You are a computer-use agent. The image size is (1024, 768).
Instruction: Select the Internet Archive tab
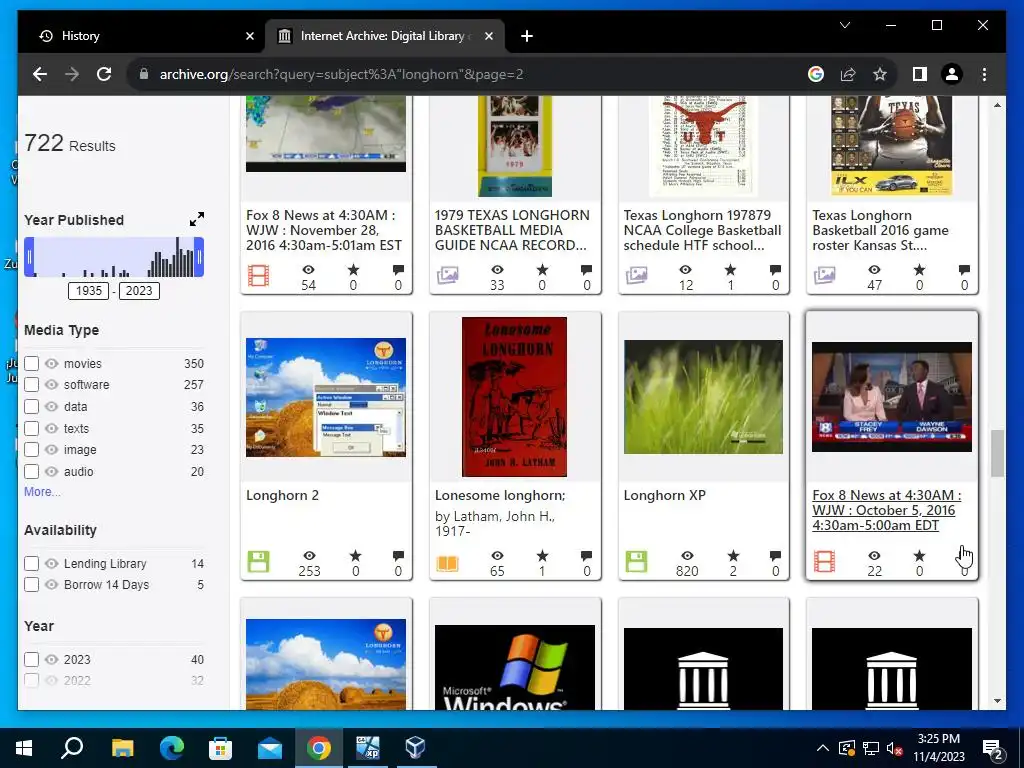click(384, 36)
